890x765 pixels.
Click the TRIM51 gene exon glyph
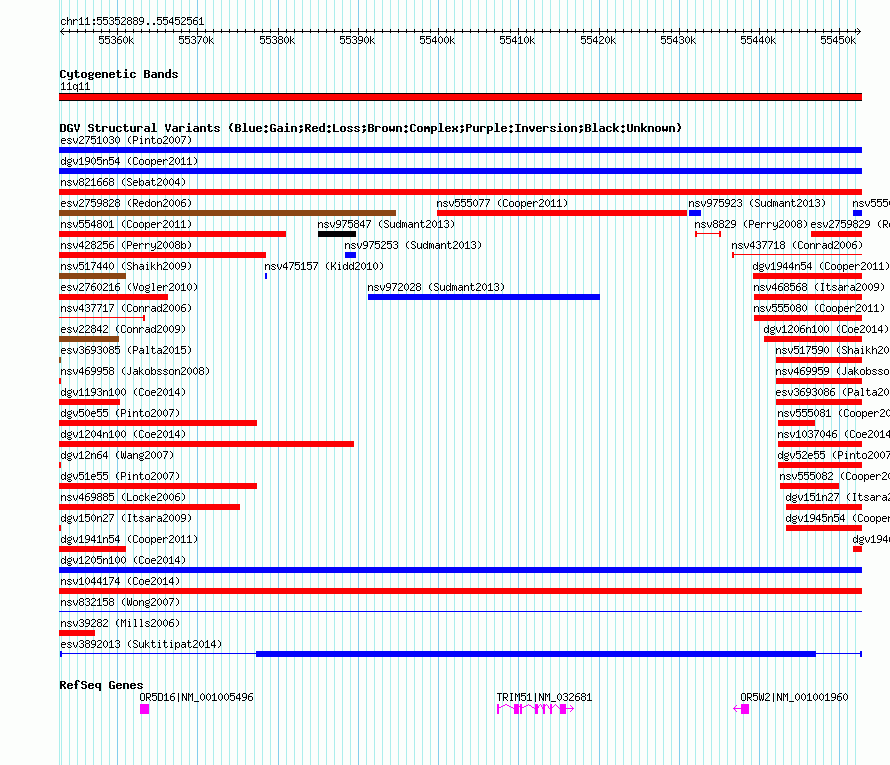click(x=535, y=709)
